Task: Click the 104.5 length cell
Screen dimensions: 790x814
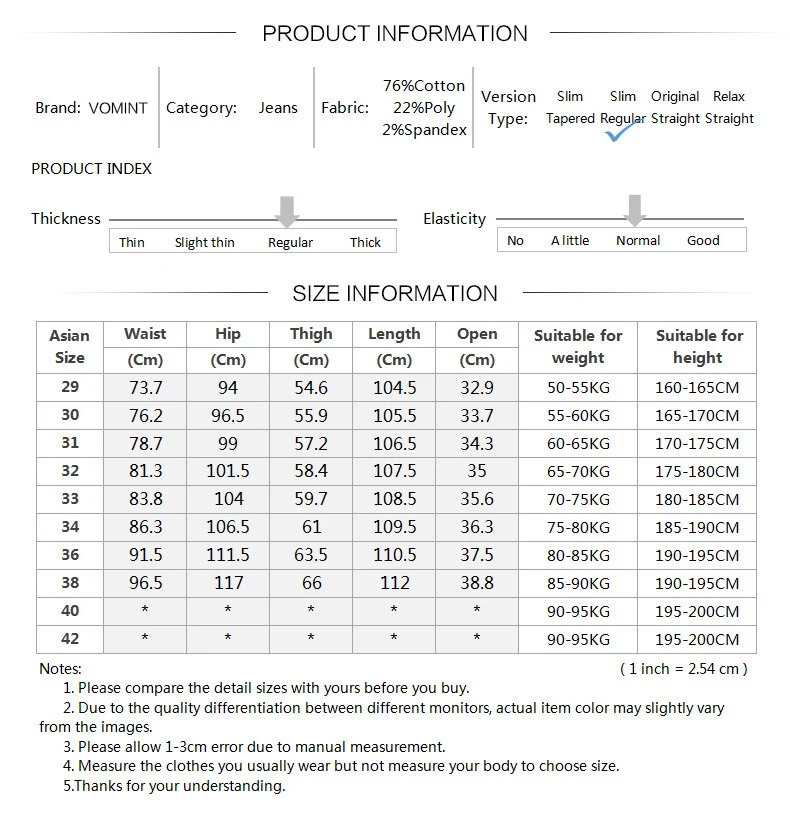Action: [394, 388]
